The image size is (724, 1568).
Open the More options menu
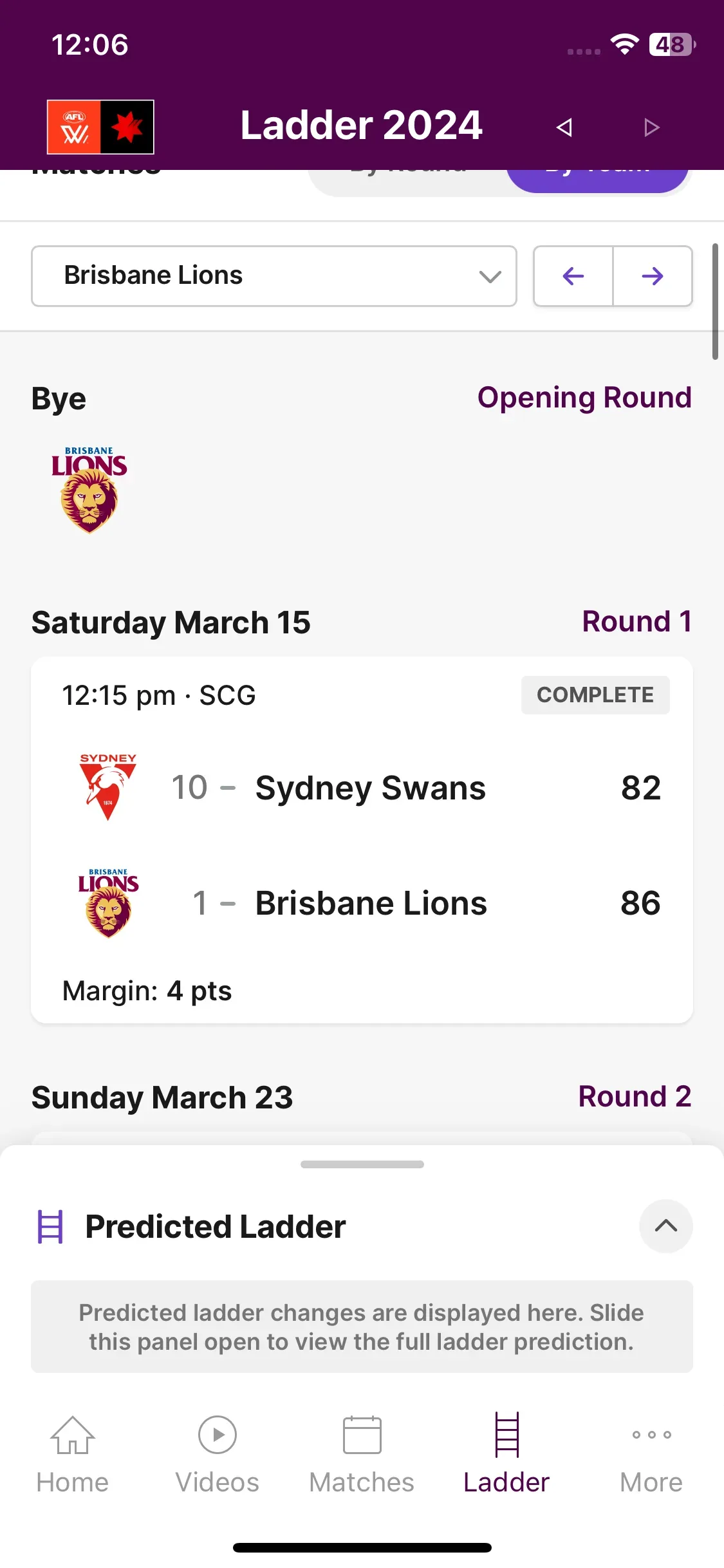[651, 1454]
